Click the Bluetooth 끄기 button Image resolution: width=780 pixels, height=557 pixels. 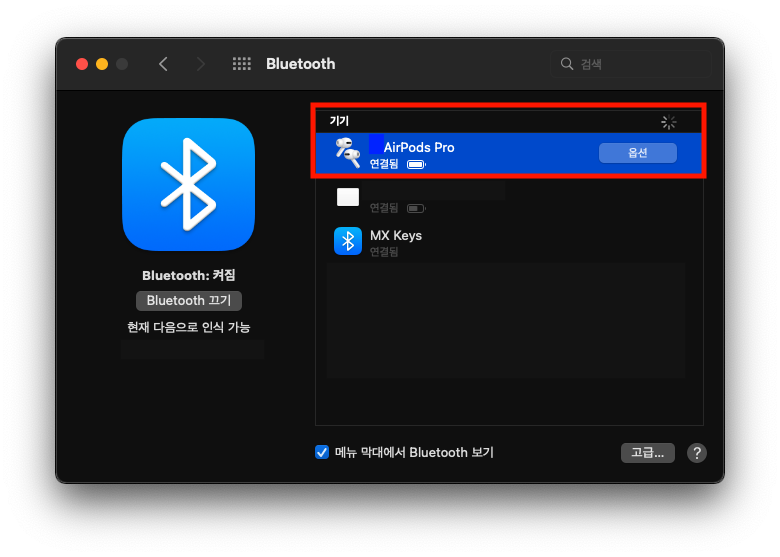[189, 301]
